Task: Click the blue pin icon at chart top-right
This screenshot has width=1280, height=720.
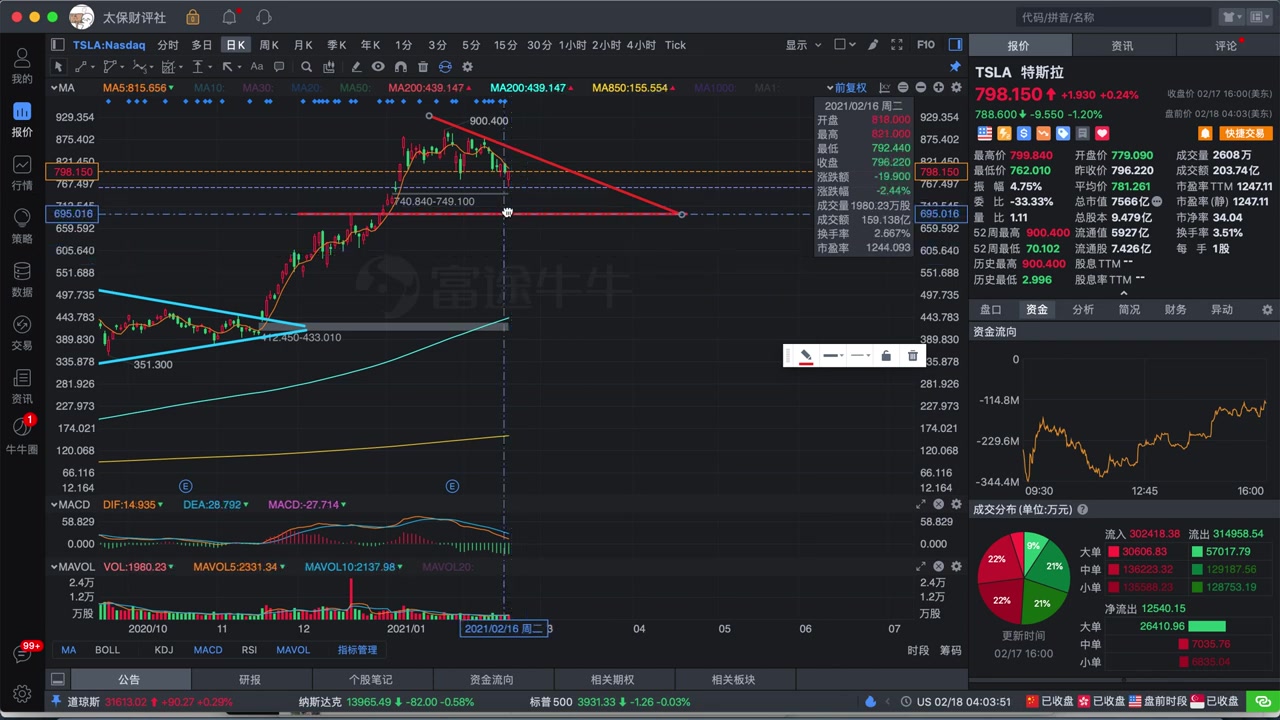Action: [x=955, y=67]
